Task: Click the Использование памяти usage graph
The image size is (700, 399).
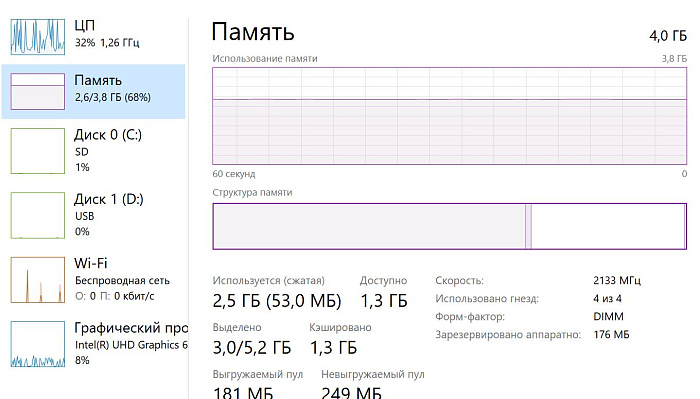Action: pyautogui.click(x=449, y=116)
